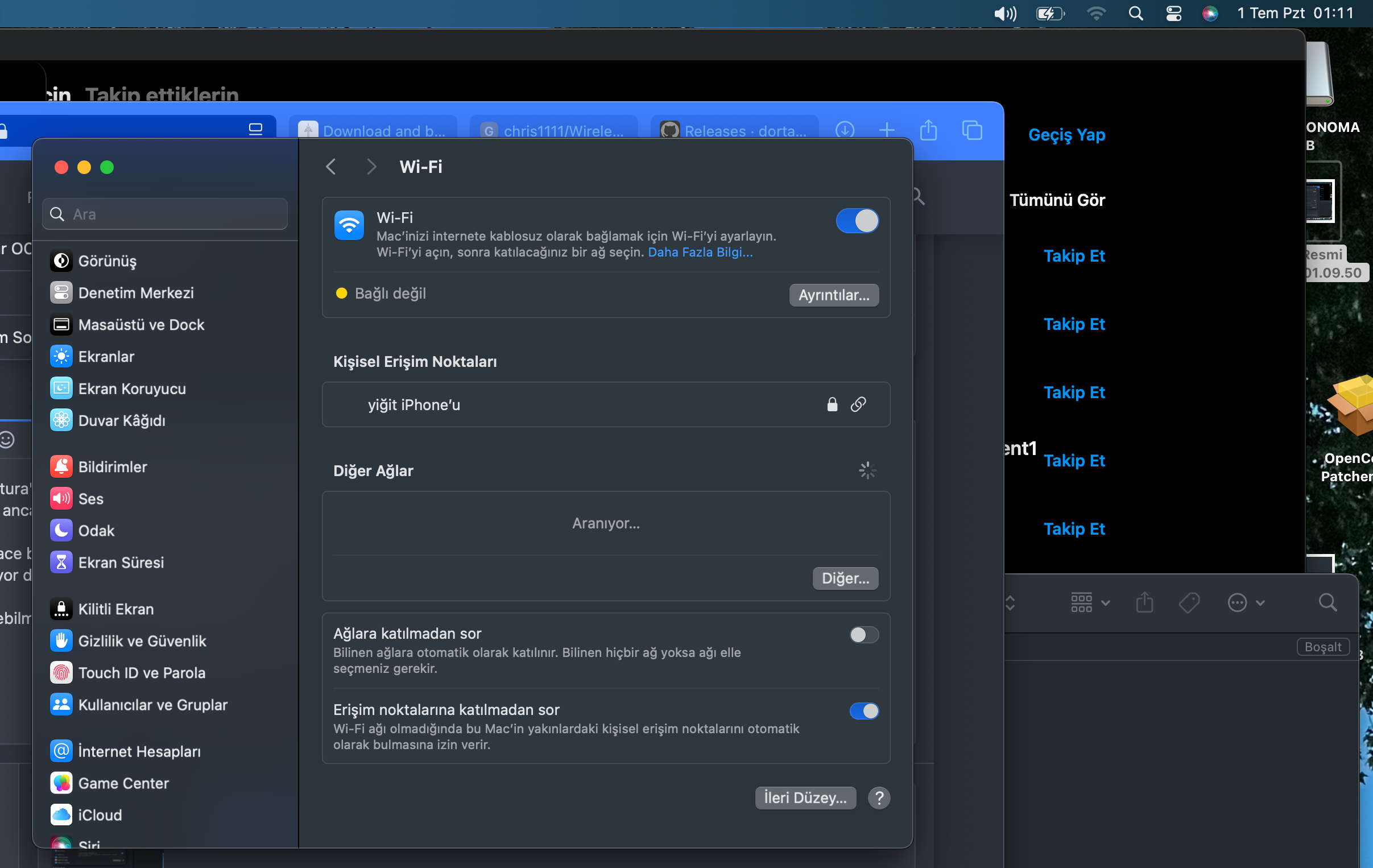The width and height of the screenshot is (1373, 868).
Task: Click the İnternet Hesapları @ icon
Action: 61,751
